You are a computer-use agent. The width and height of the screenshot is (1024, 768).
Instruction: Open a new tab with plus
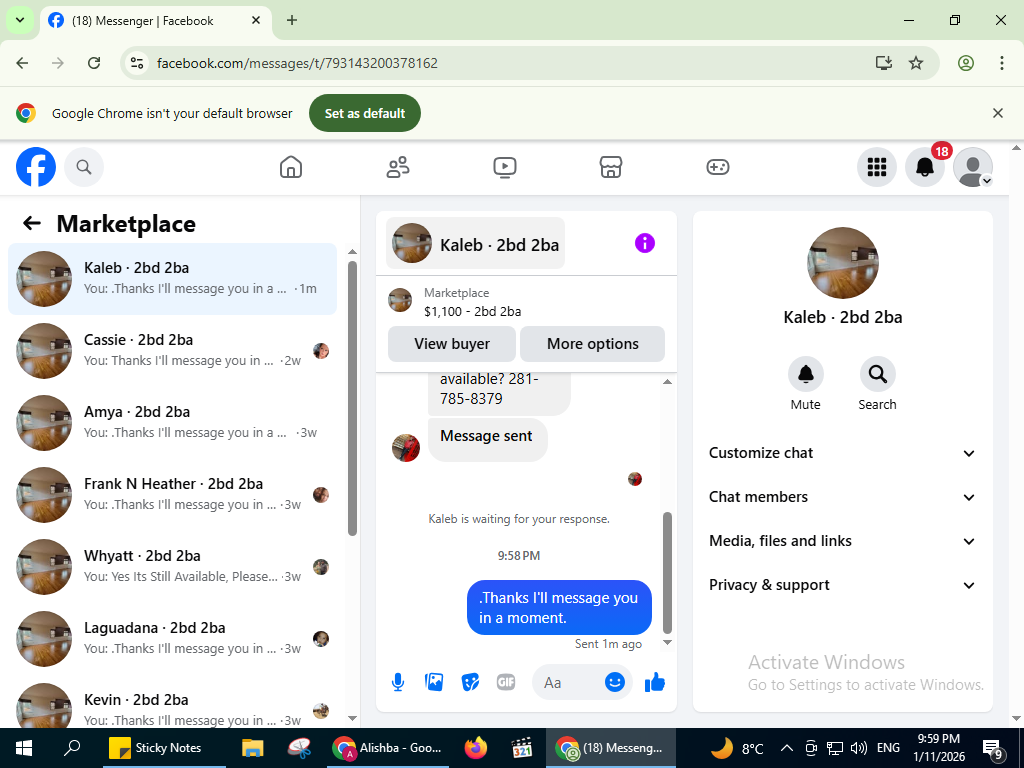tap(292, 20)
